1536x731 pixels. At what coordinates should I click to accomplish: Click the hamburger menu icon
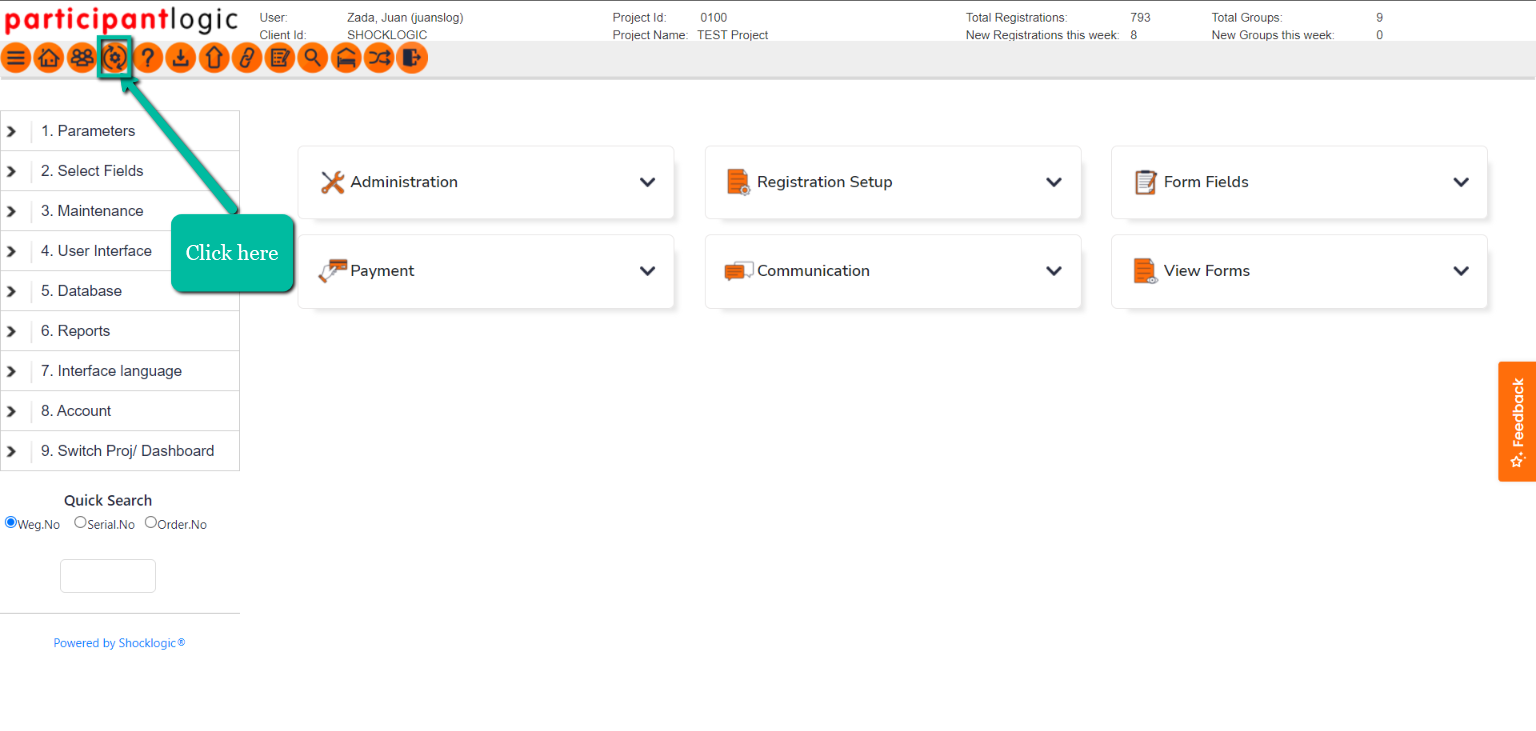(16, 58)
